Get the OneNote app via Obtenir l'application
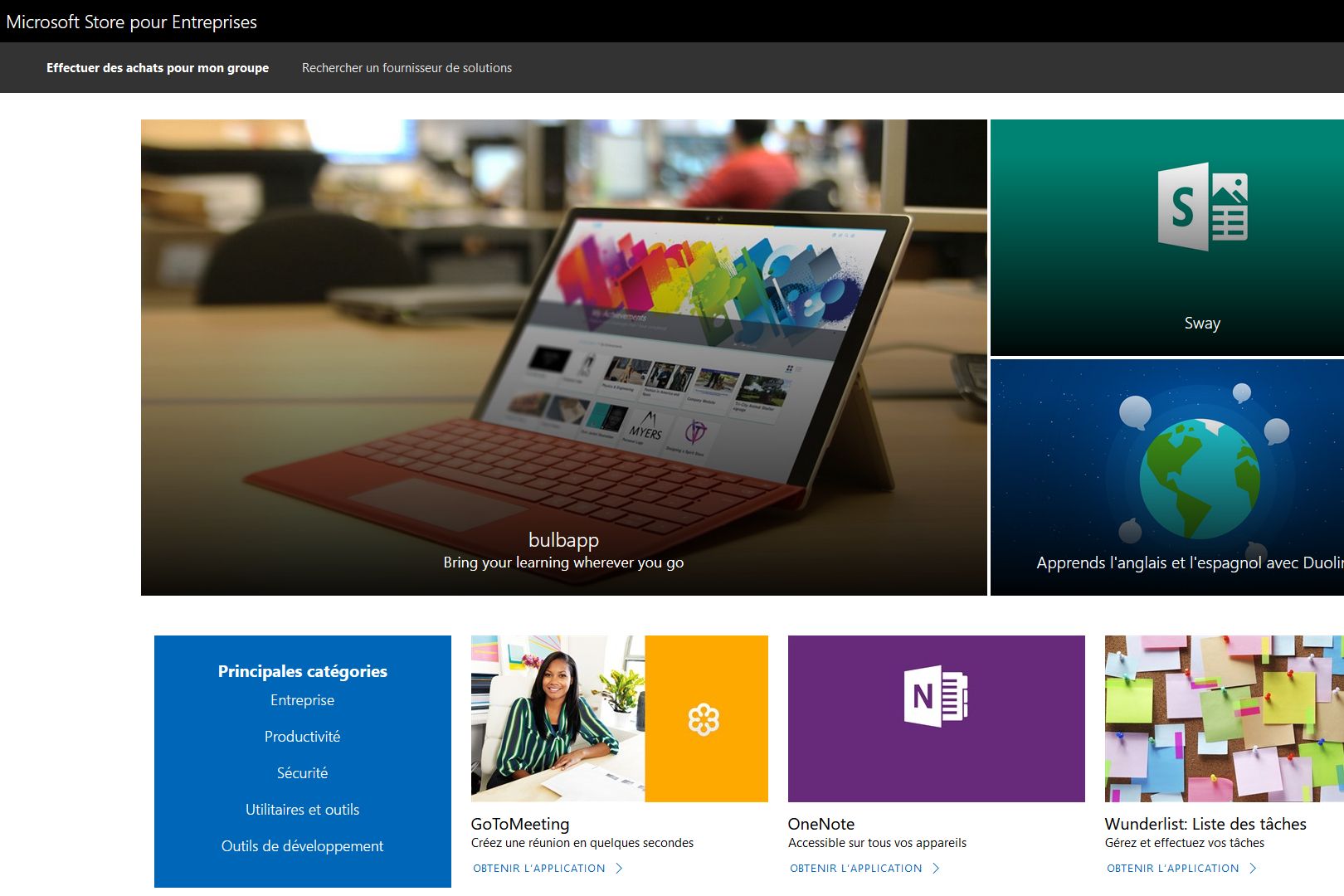The width and height of the screenshot is (1344, 896). [856, 869]
